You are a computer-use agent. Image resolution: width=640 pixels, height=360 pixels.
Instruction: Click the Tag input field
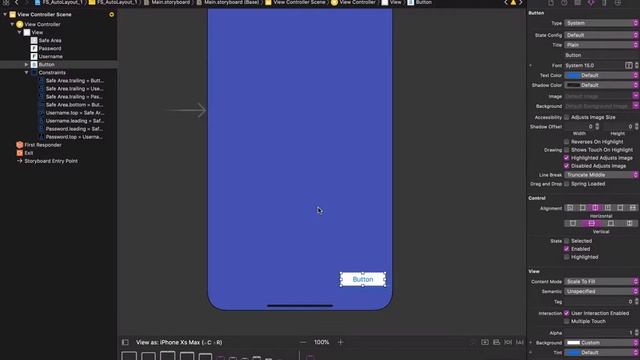click(599, 302)
